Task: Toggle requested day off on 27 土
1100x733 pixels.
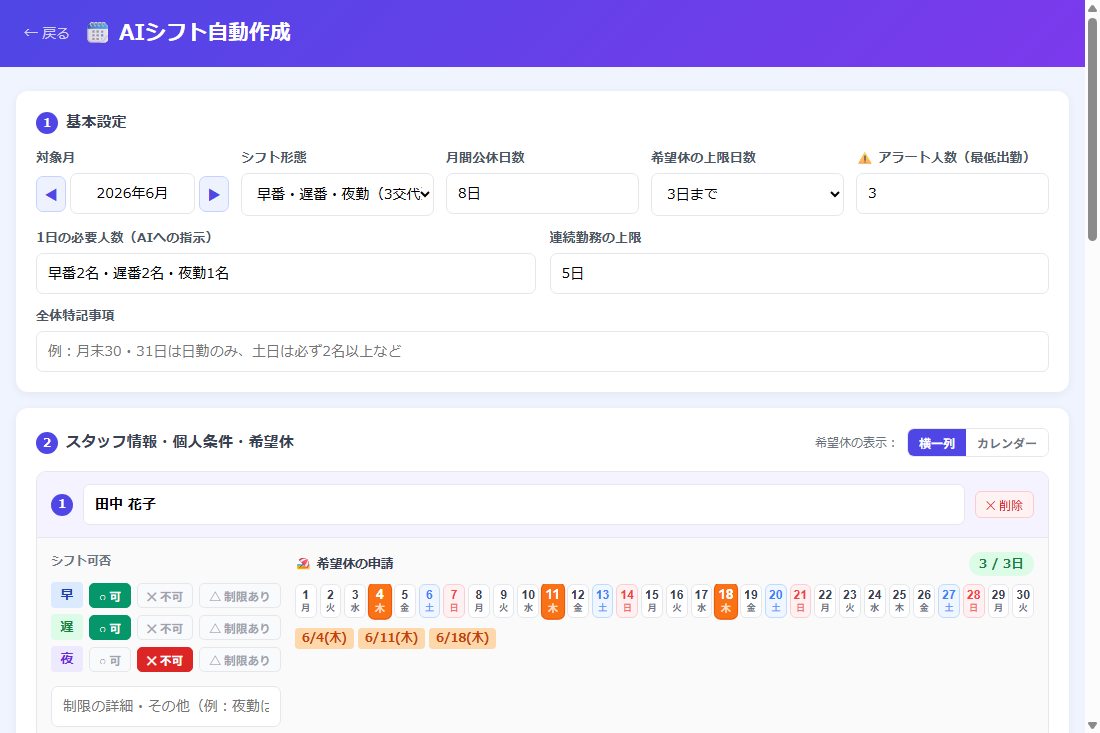Action: (948, 601)
